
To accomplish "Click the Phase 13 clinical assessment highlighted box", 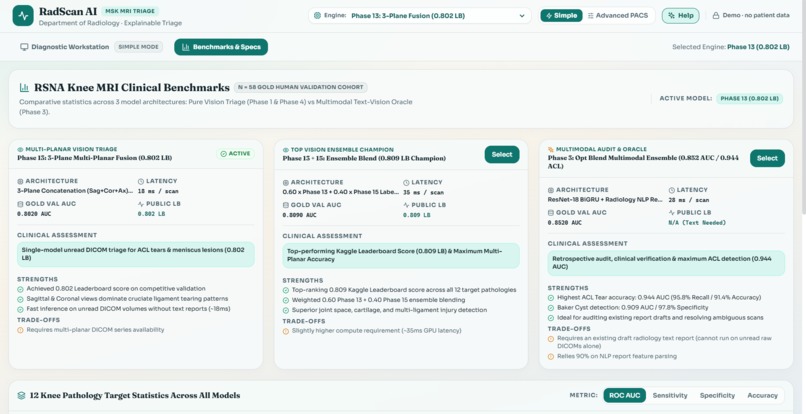I will tap(136, 254).
